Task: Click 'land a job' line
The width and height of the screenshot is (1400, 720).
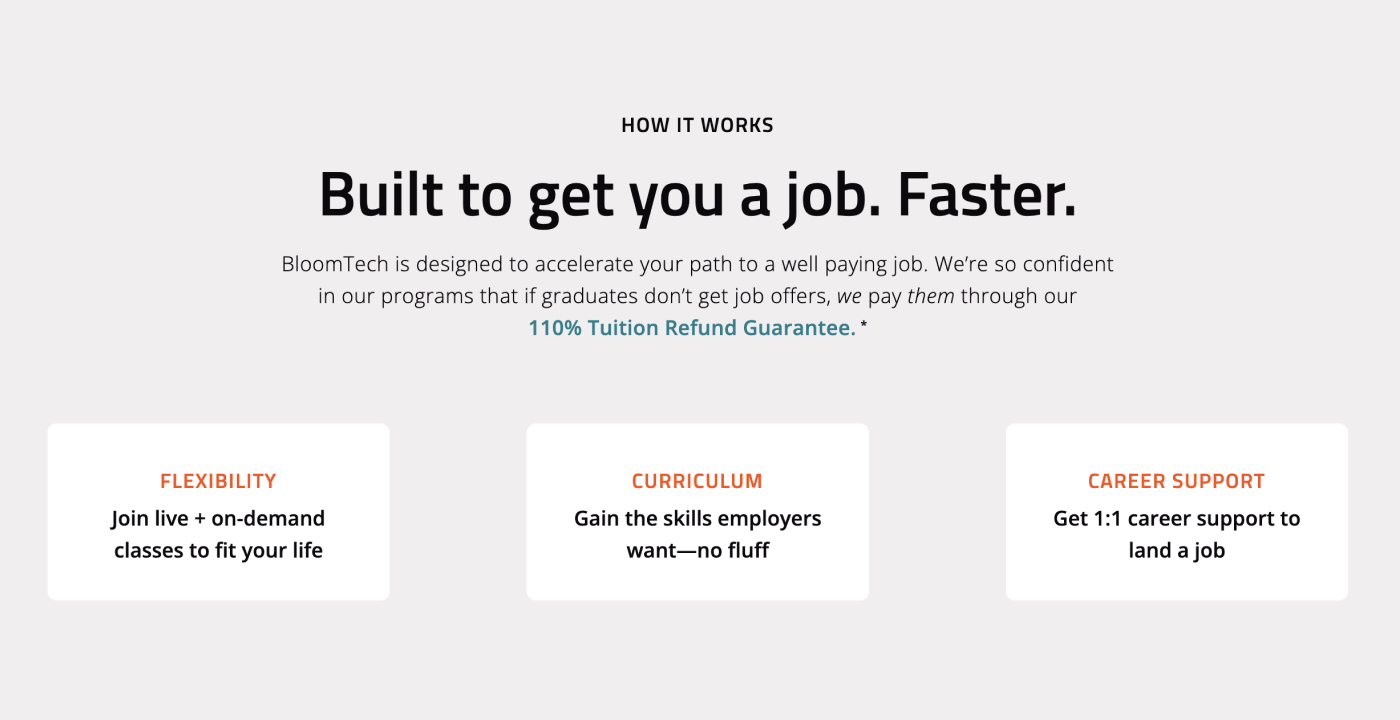Action: (1177, 551)
